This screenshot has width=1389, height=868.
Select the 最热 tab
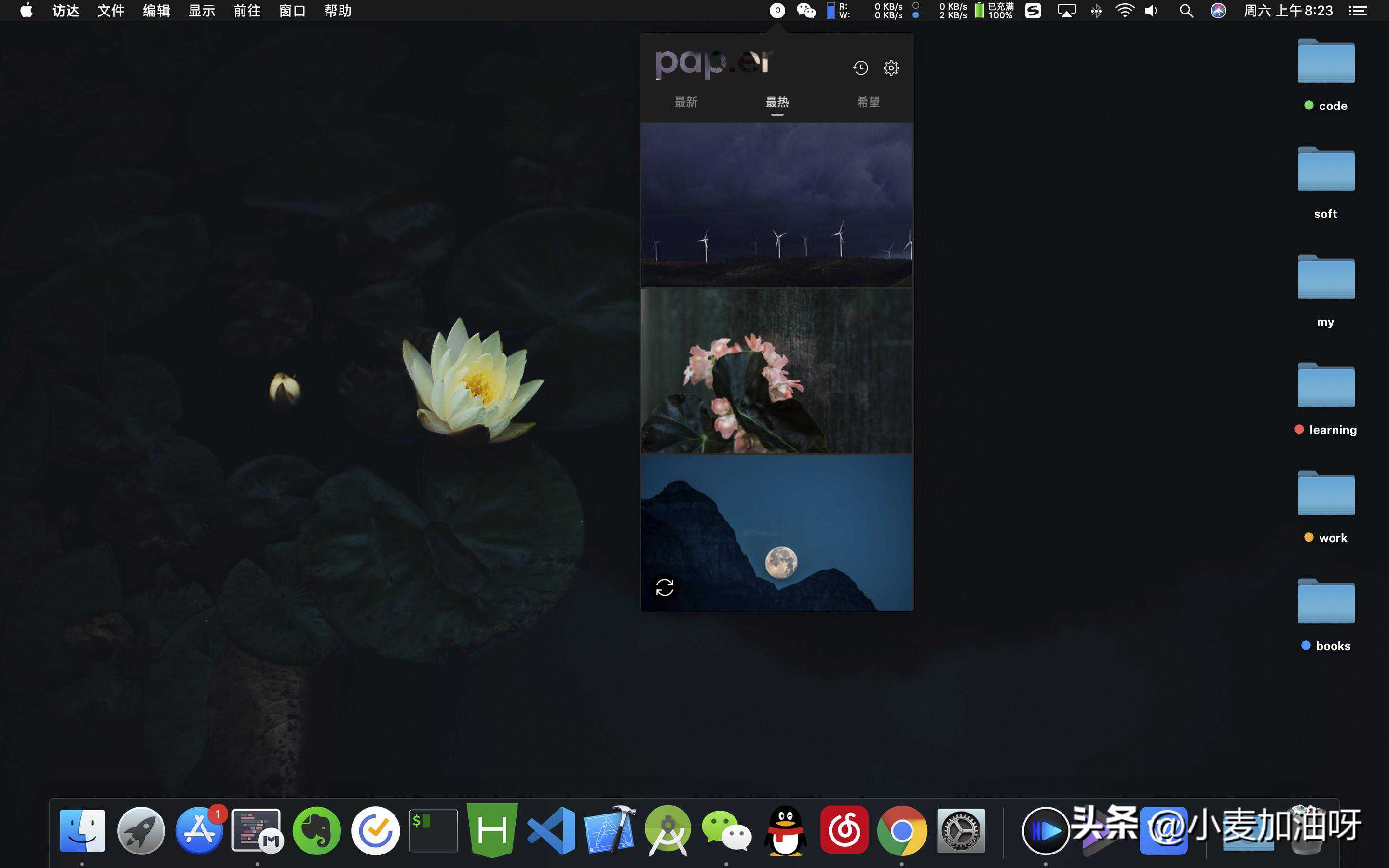tap(777, 102)
